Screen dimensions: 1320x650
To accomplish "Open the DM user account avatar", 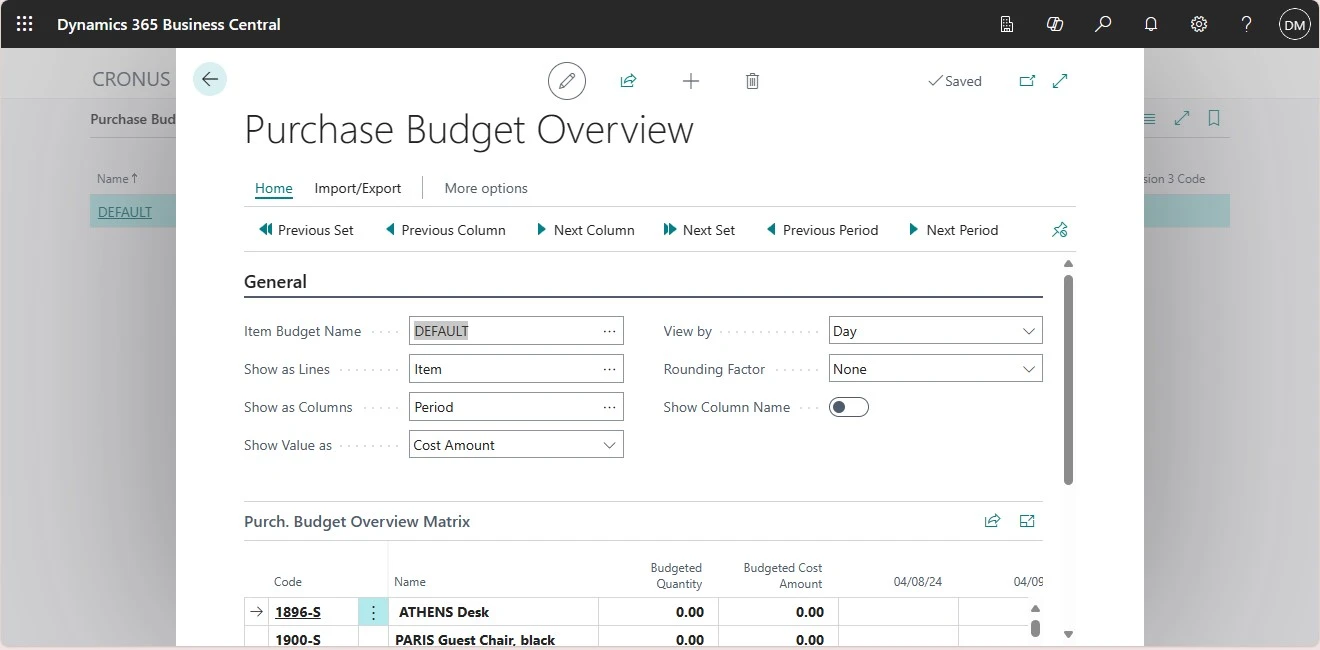I will click(x=1295, y=24).
